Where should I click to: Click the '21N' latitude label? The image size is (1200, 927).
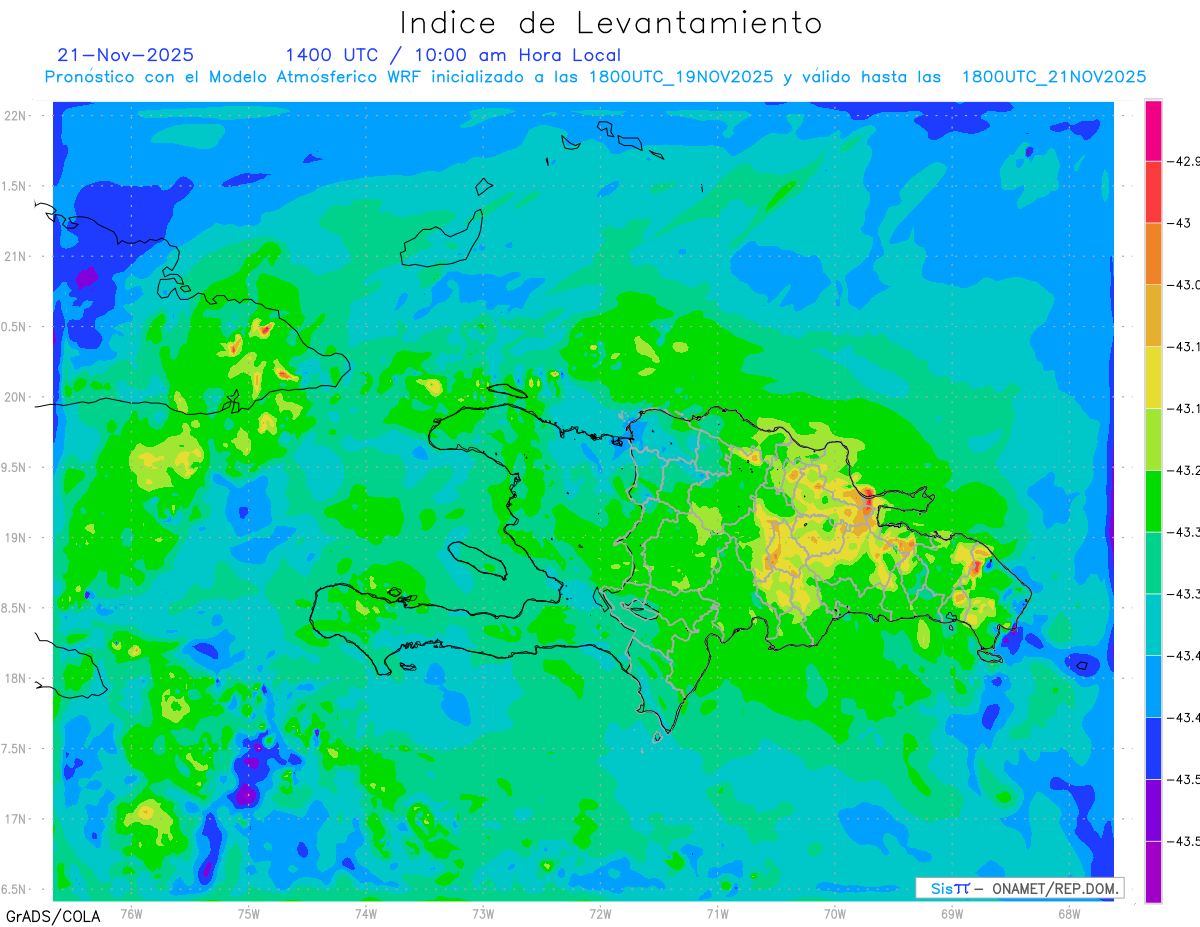pyautogui.click(x=16, y=256)
